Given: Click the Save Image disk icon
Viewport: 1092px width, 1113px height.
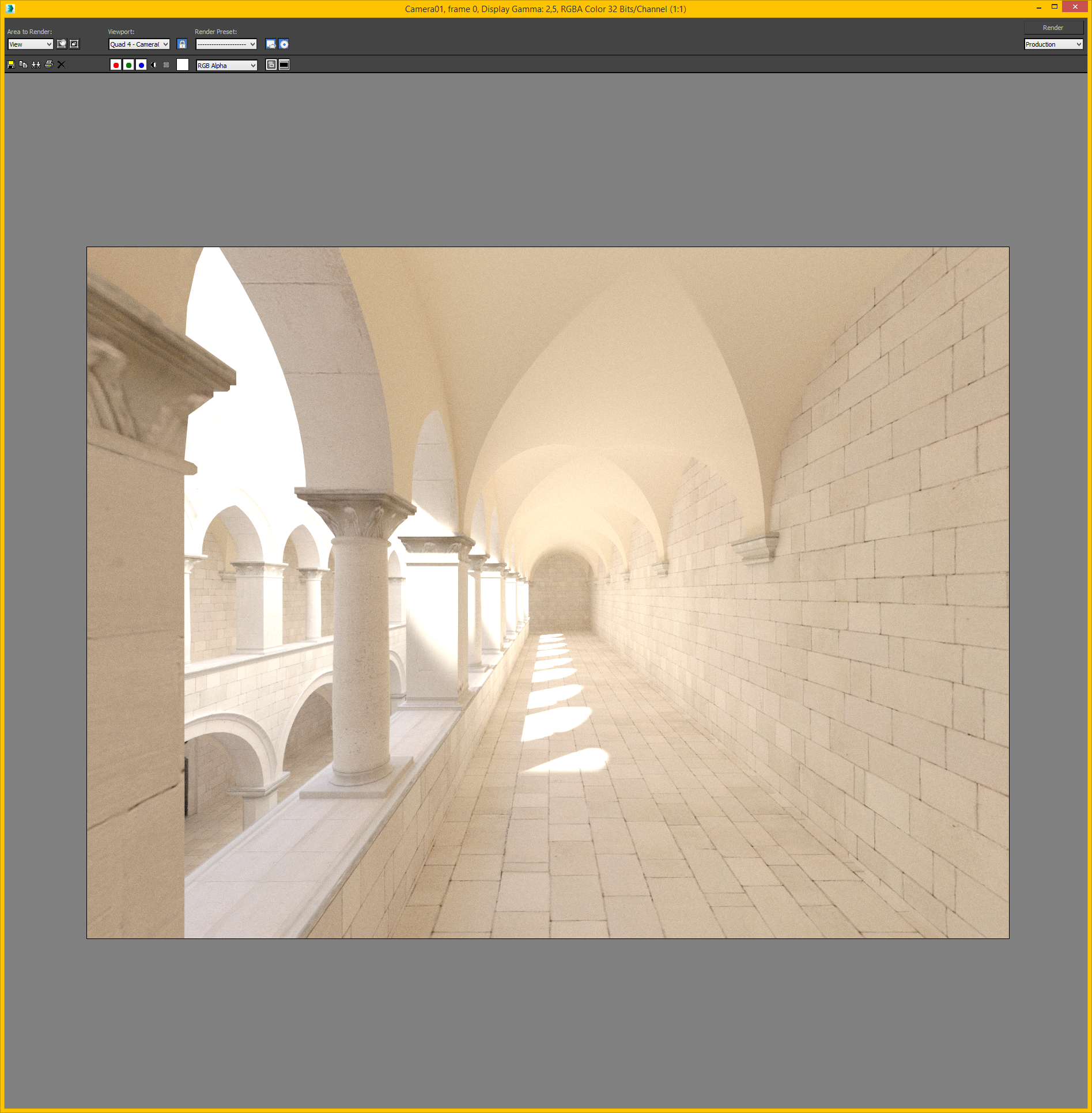Looking at the screenshot, I should [x=11, y=65].
